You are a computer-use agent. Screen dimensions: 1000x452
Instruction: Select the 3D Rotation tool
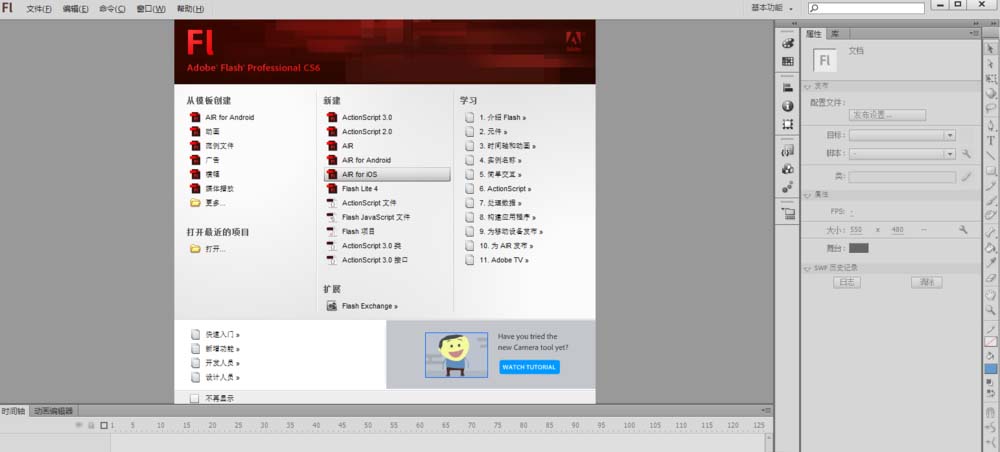(x=990, y=93)
